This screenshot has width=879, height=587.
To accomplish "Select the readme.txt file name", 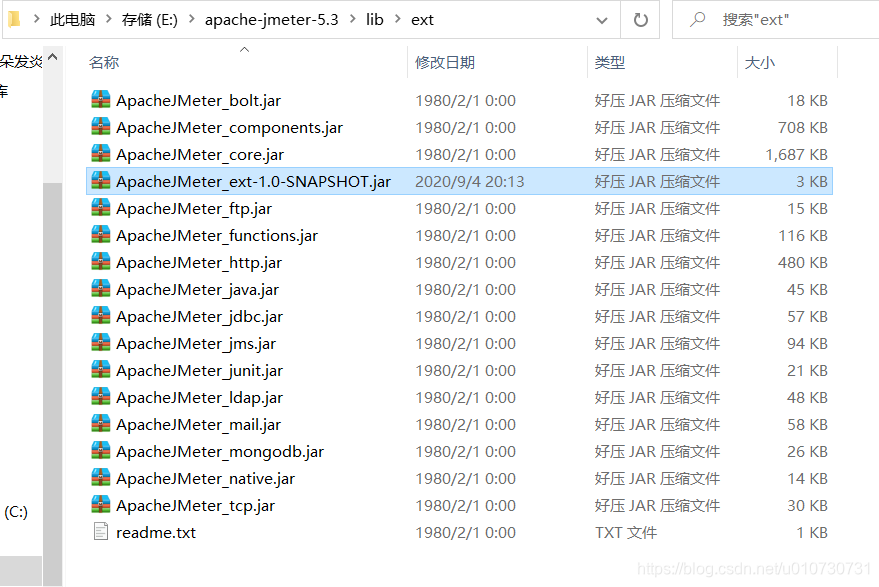I will pyautogui.click(x=156, y=532).
